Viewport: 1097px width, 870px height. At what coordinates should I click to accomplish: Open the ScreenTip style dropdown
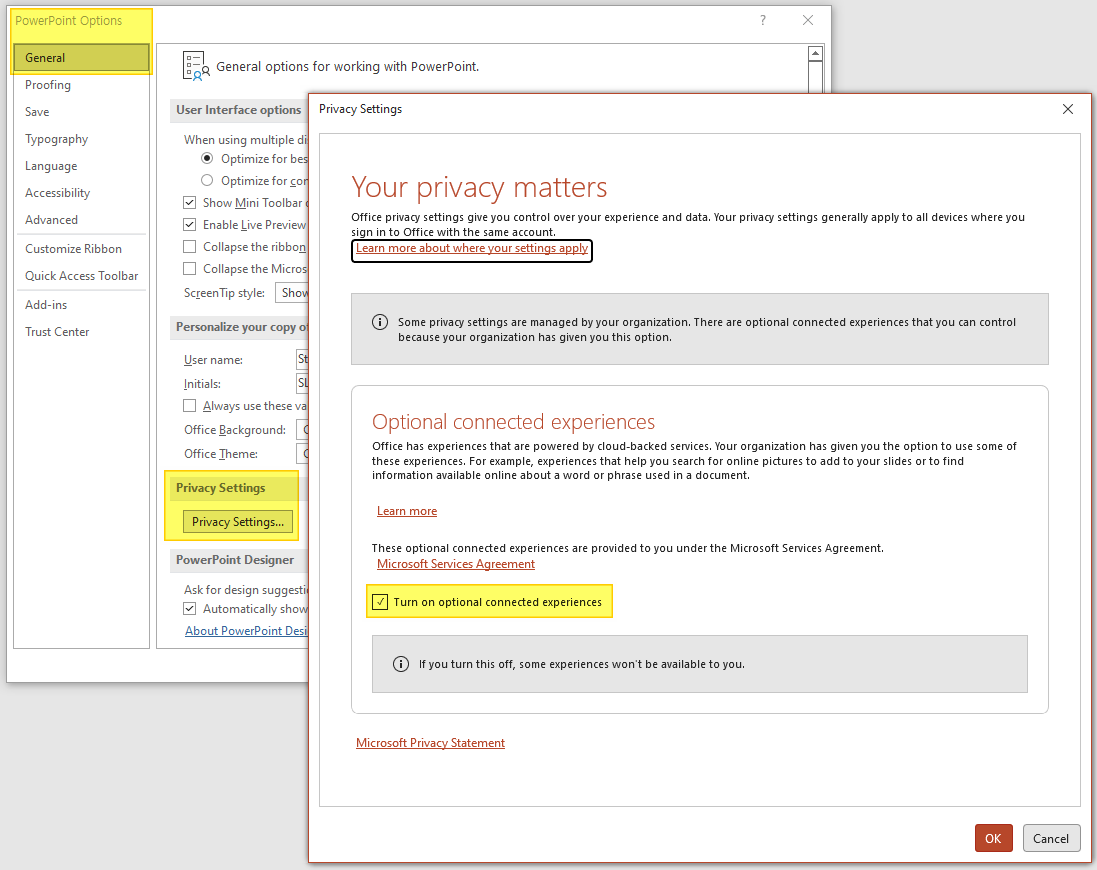coord(292,293)
